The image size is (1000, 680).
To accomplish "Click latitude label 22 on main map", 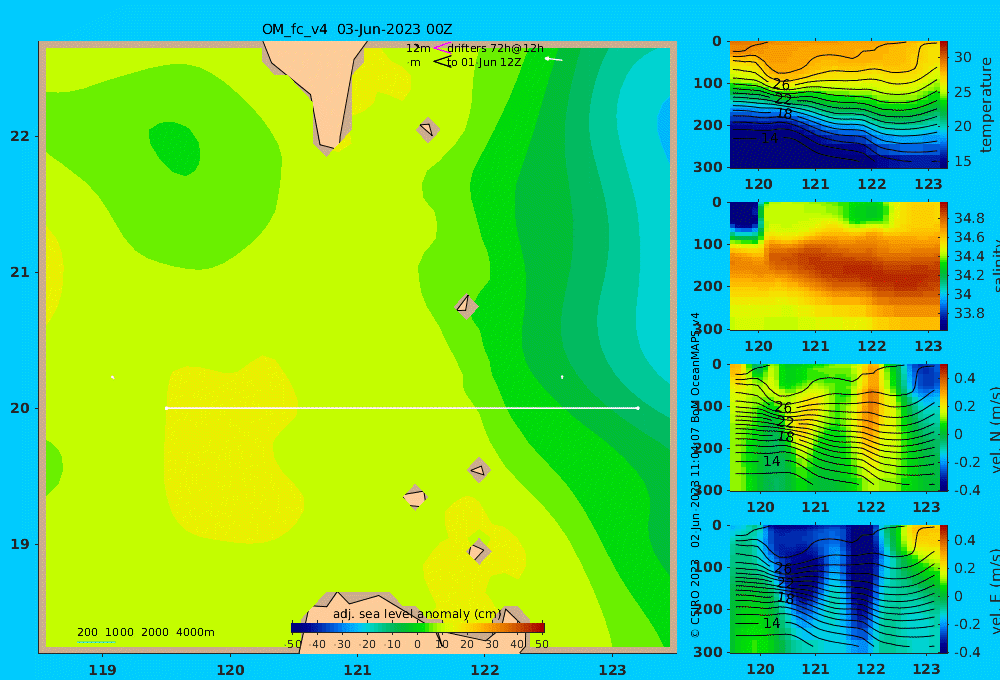I will (20, 136).
